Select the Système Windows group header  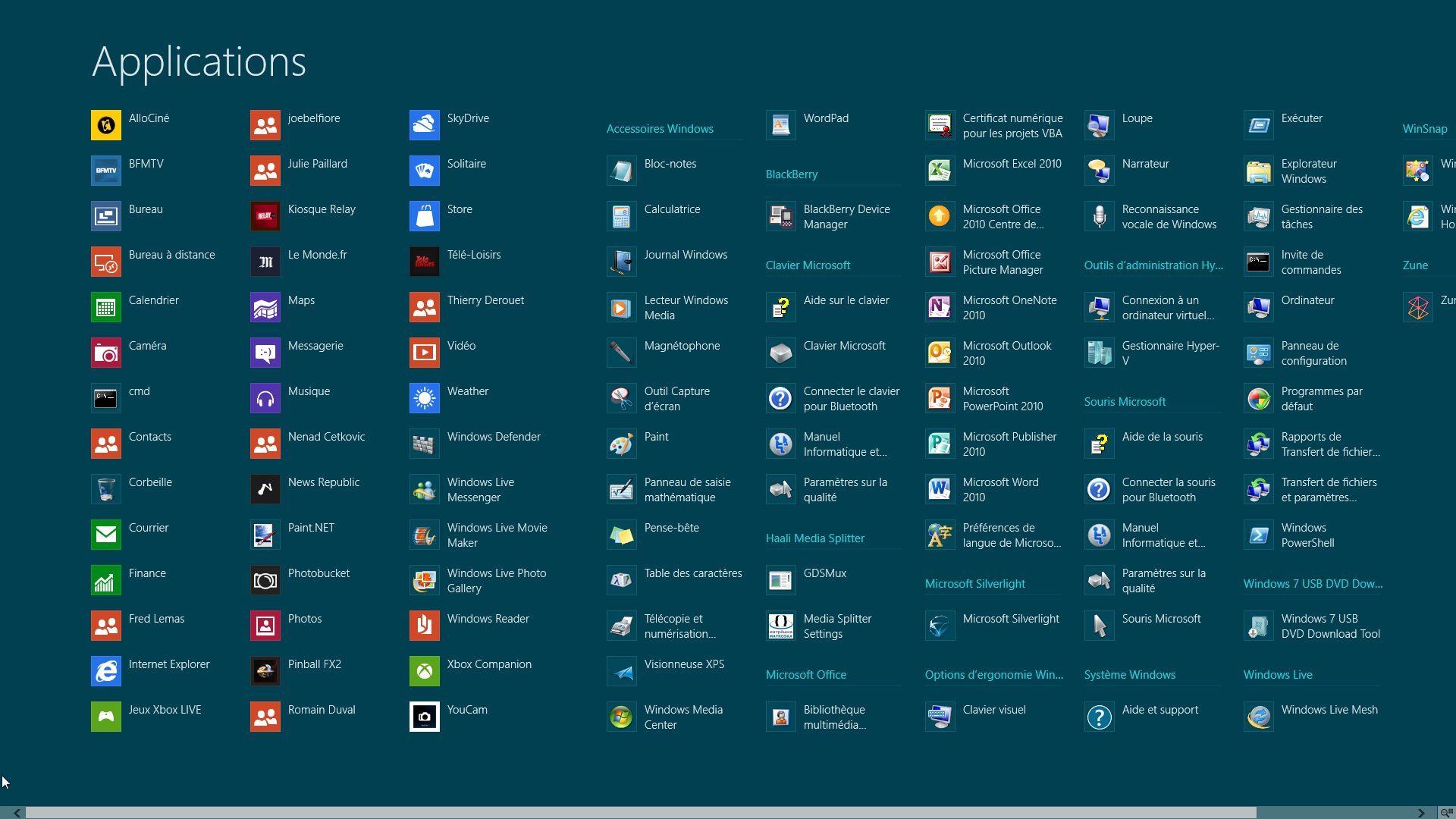coord(1129,675)
